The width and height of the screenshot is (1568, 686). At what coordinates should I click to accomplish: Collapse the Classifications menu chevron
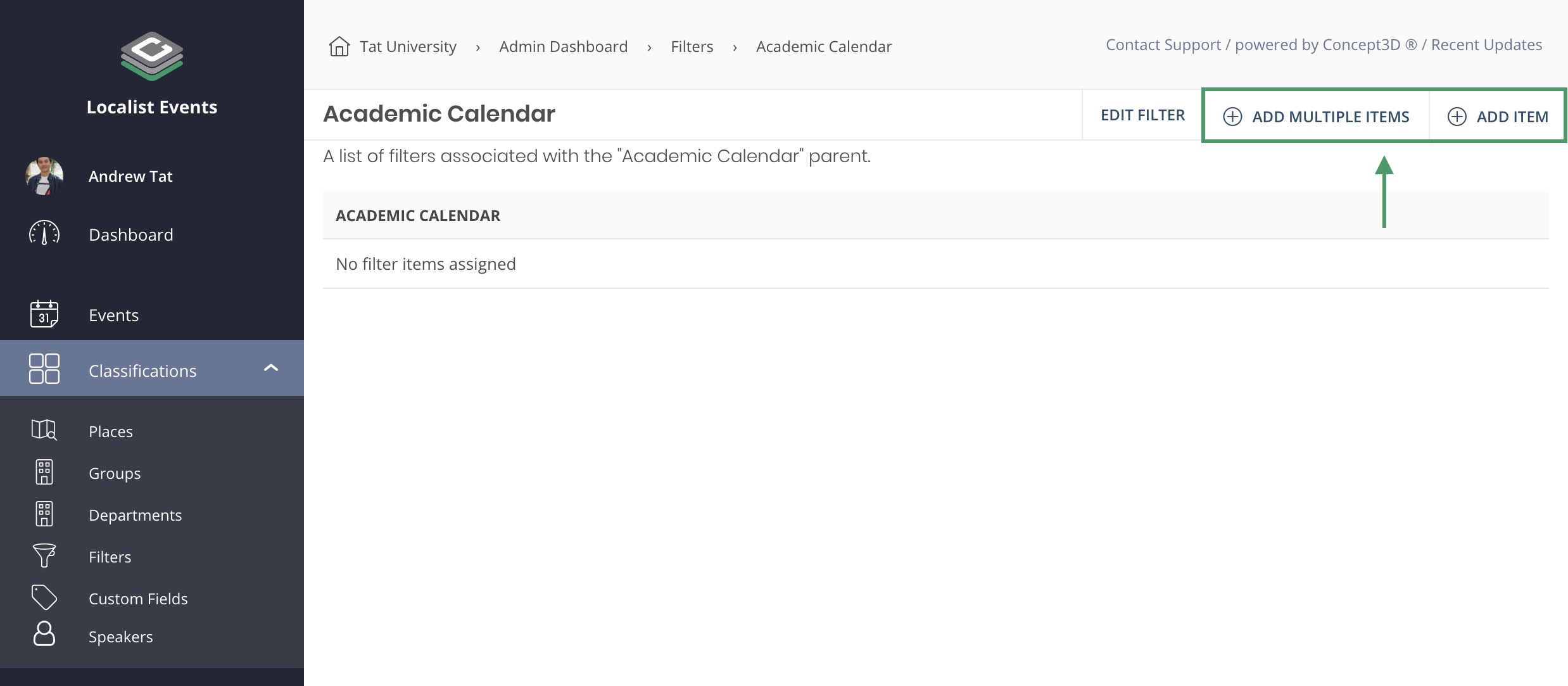click(271, 368)
